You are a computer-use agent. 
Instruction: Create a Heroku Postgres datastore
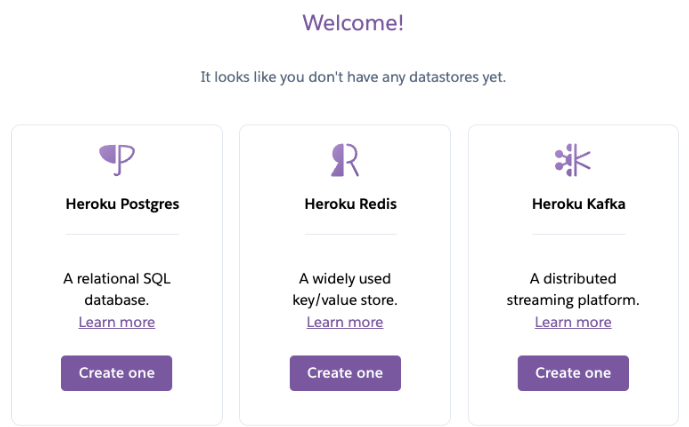pos(116,373)
